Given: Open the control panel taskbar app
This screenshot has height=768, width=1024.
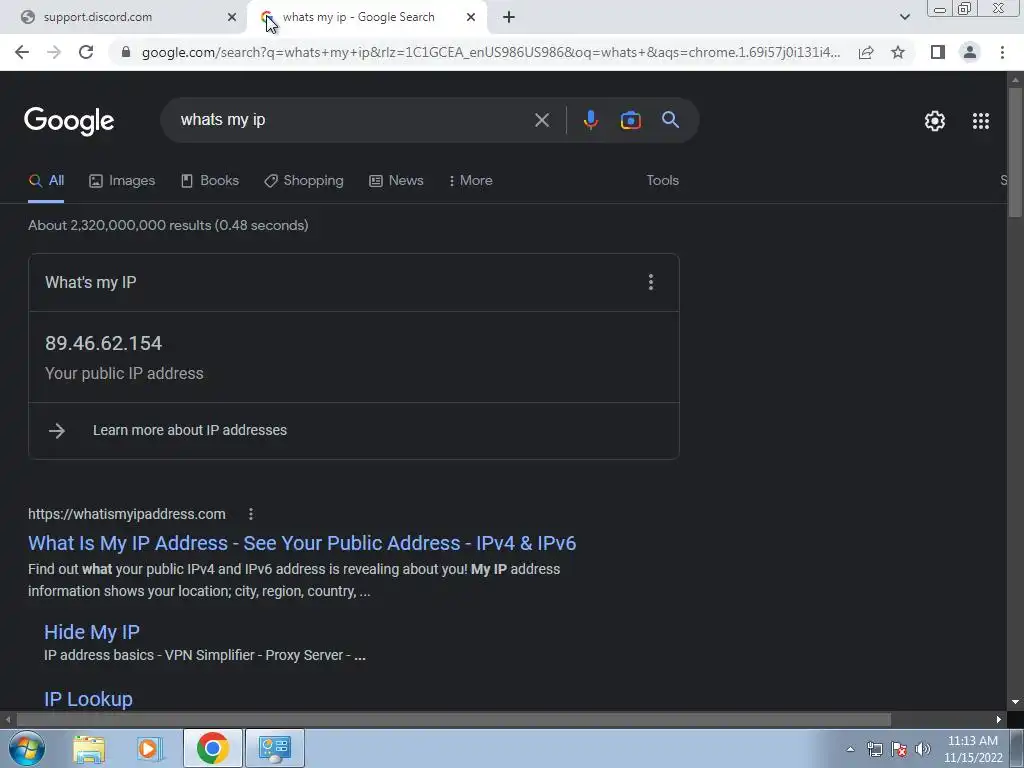Looking at the screenshot, I should (x=274, y=748).
